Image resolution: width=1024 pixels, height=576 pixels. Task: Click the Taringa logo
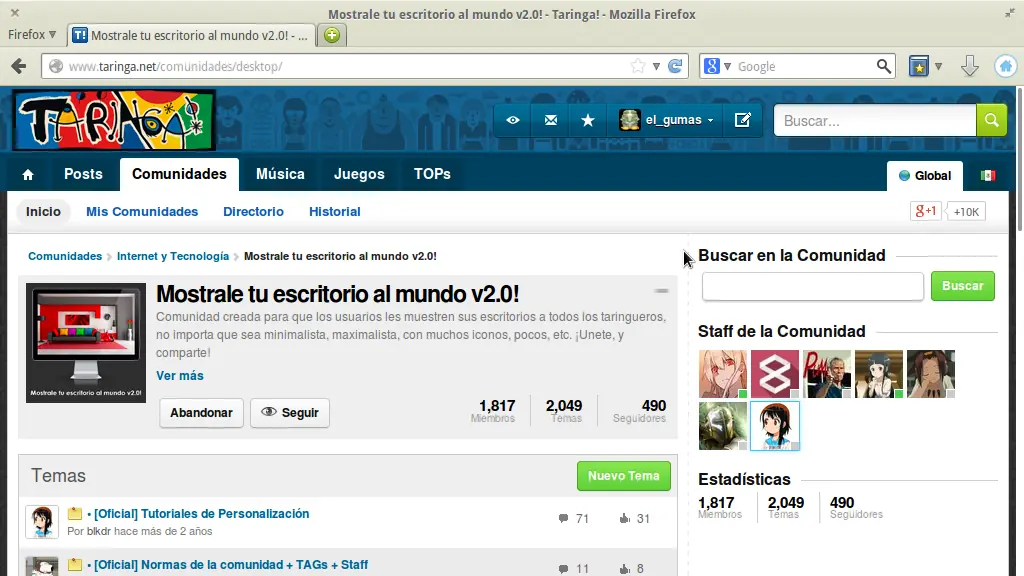coord(114,120)
